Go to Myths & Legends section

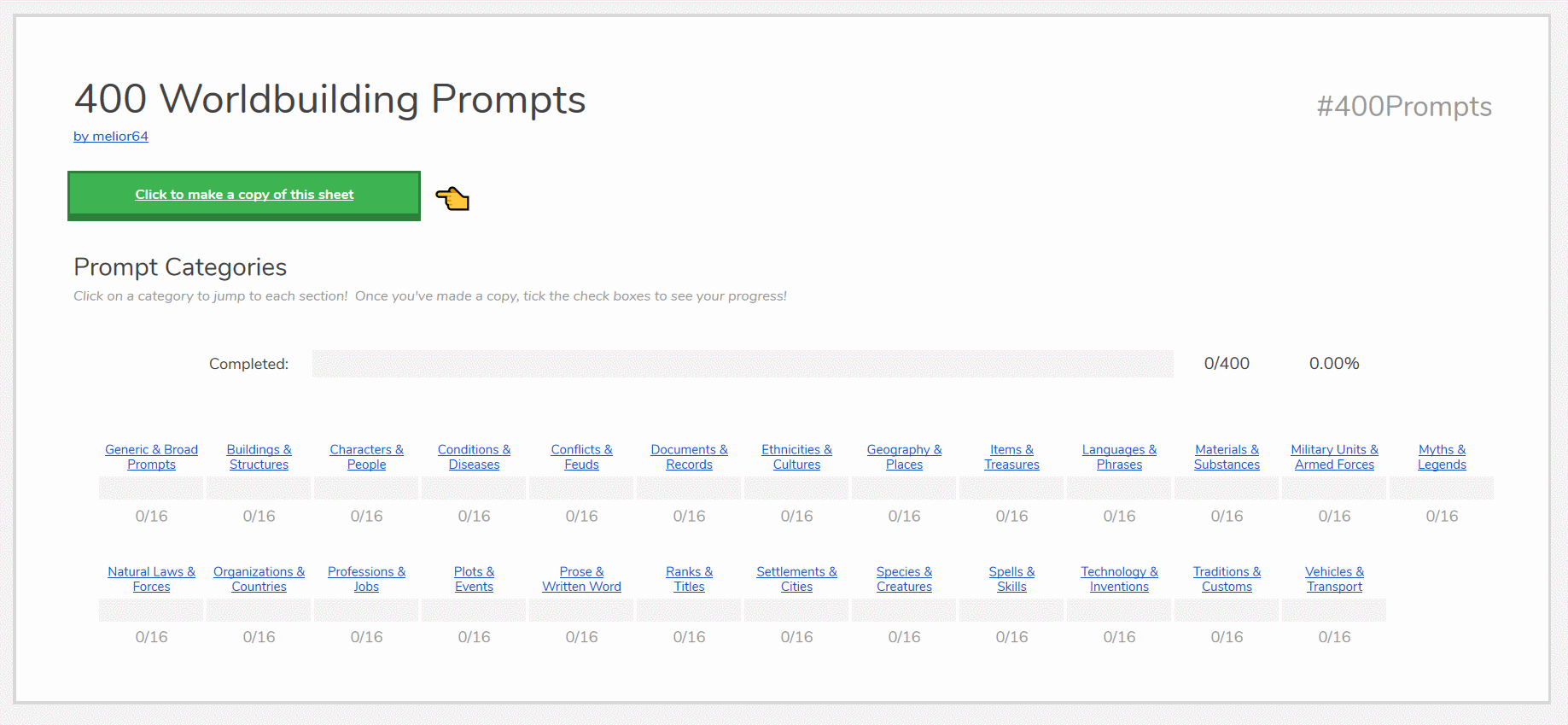(1442, 457)
